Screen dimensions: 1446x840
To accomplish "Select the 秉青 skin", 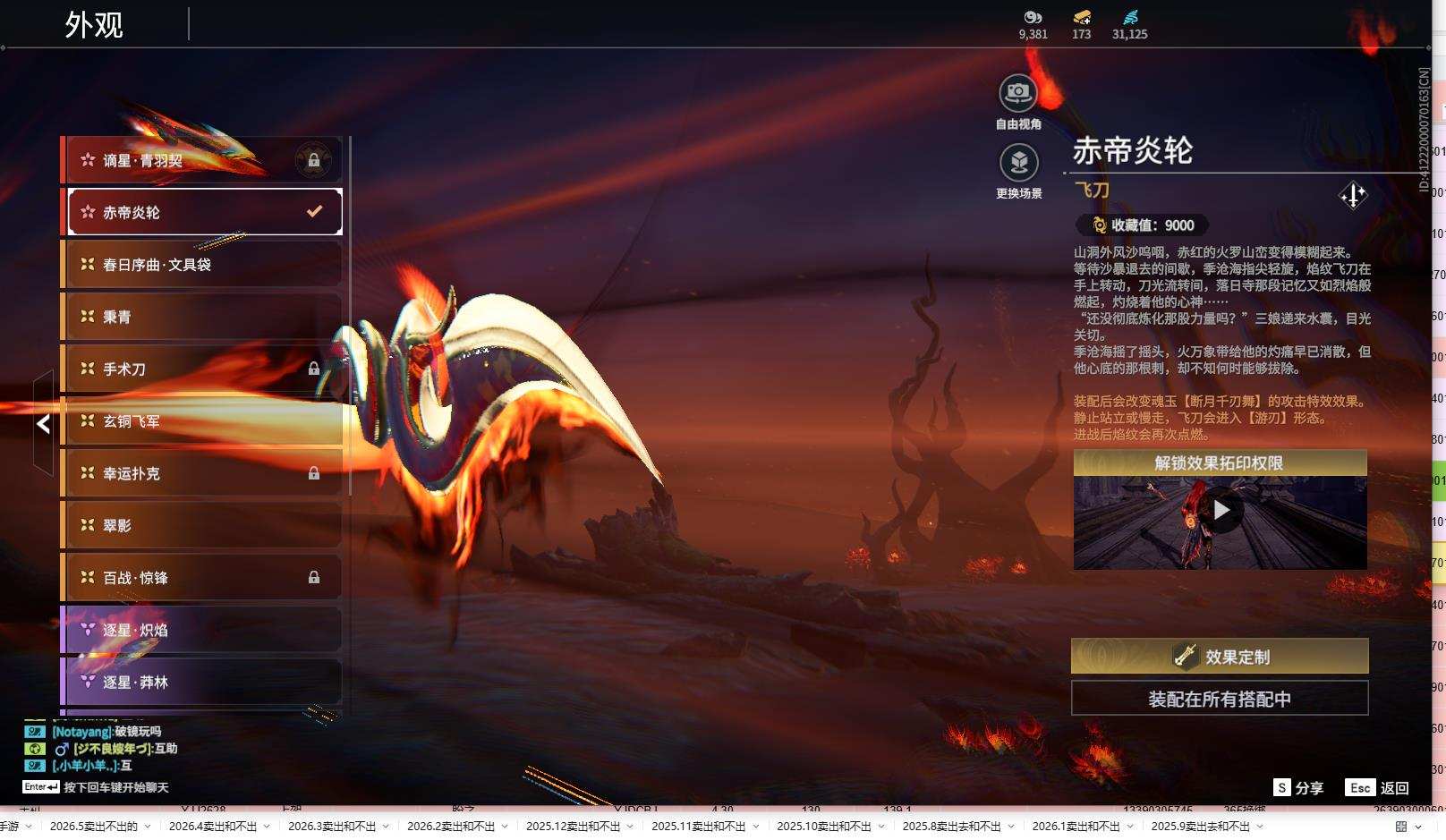I will point(201,317).
